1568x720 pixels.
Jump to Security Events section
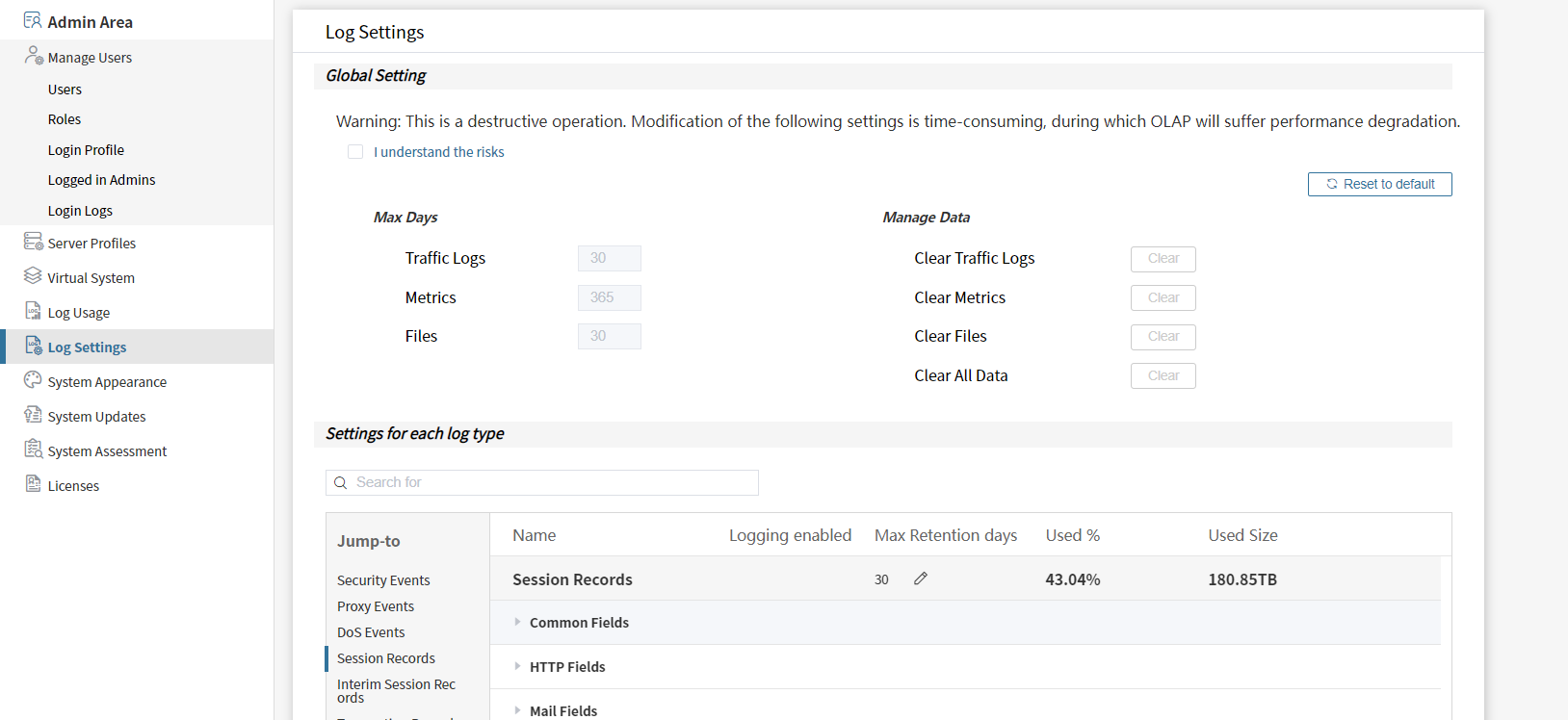coord(383,580)
